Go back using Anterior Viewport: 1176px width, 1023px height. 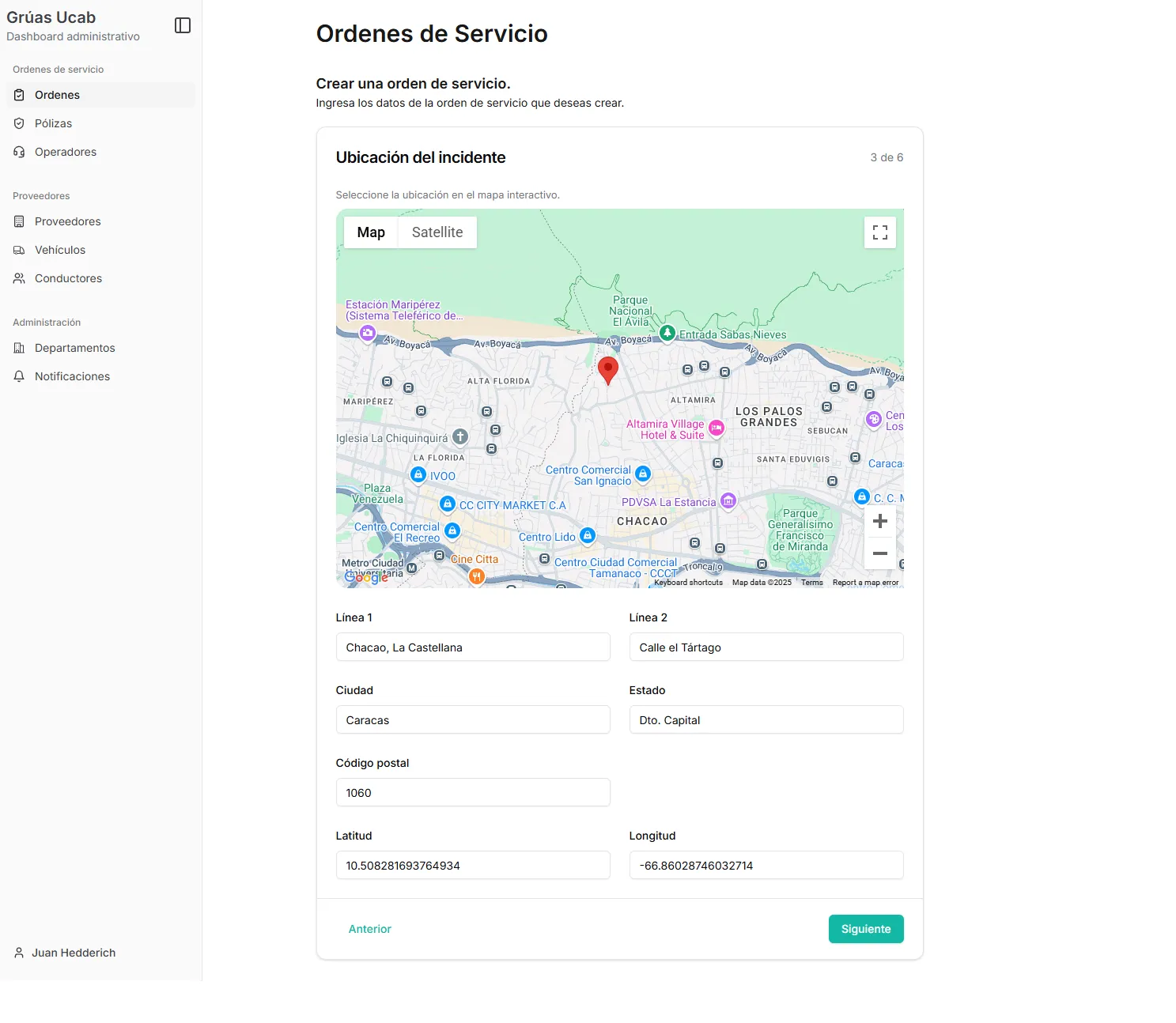(369, 929)
